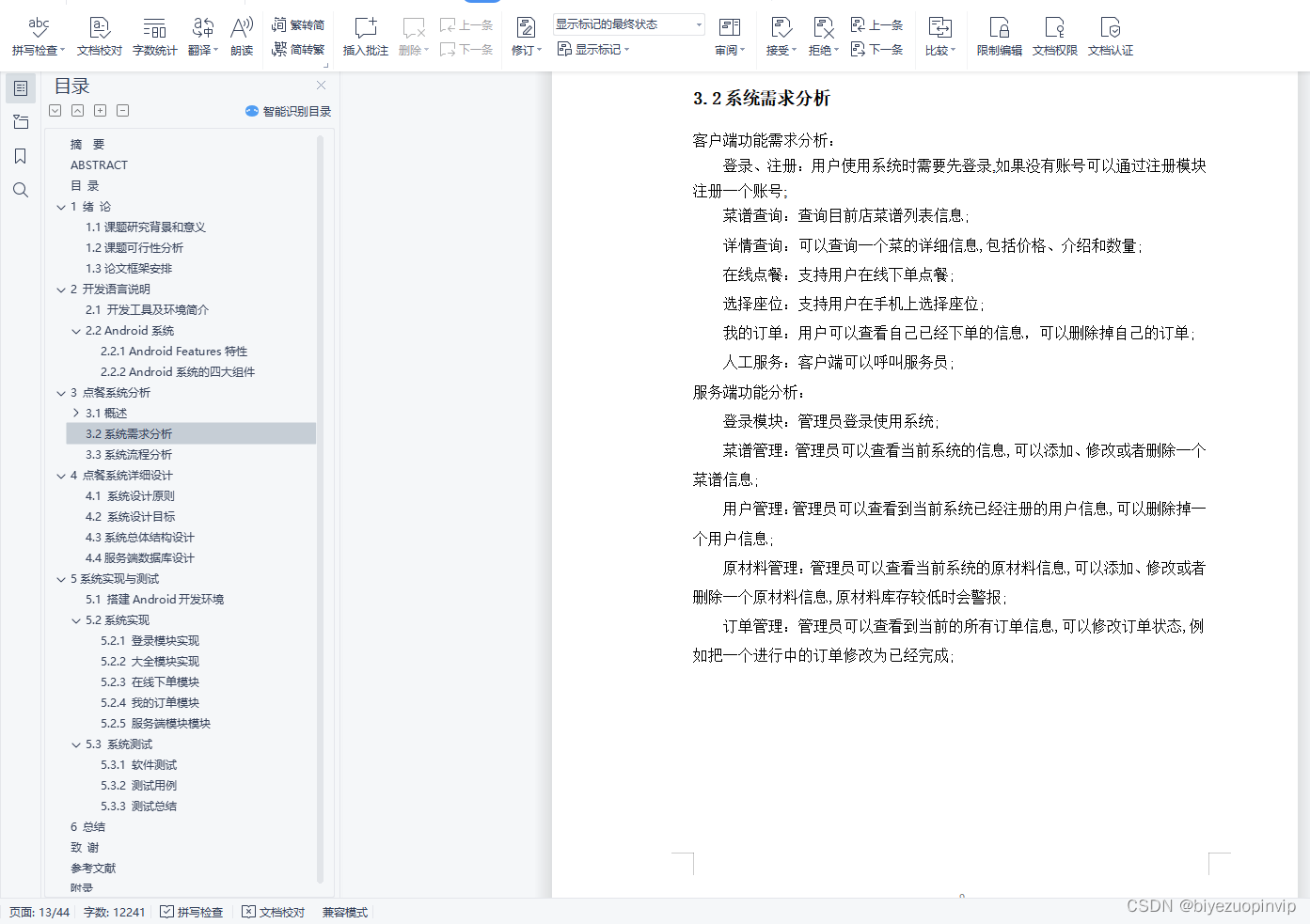Image resolution: width=1310 pixels, height=924 pixels.
Task: Click the page count '页面: 13/44' in the status bar
Action: coord(39,912)
